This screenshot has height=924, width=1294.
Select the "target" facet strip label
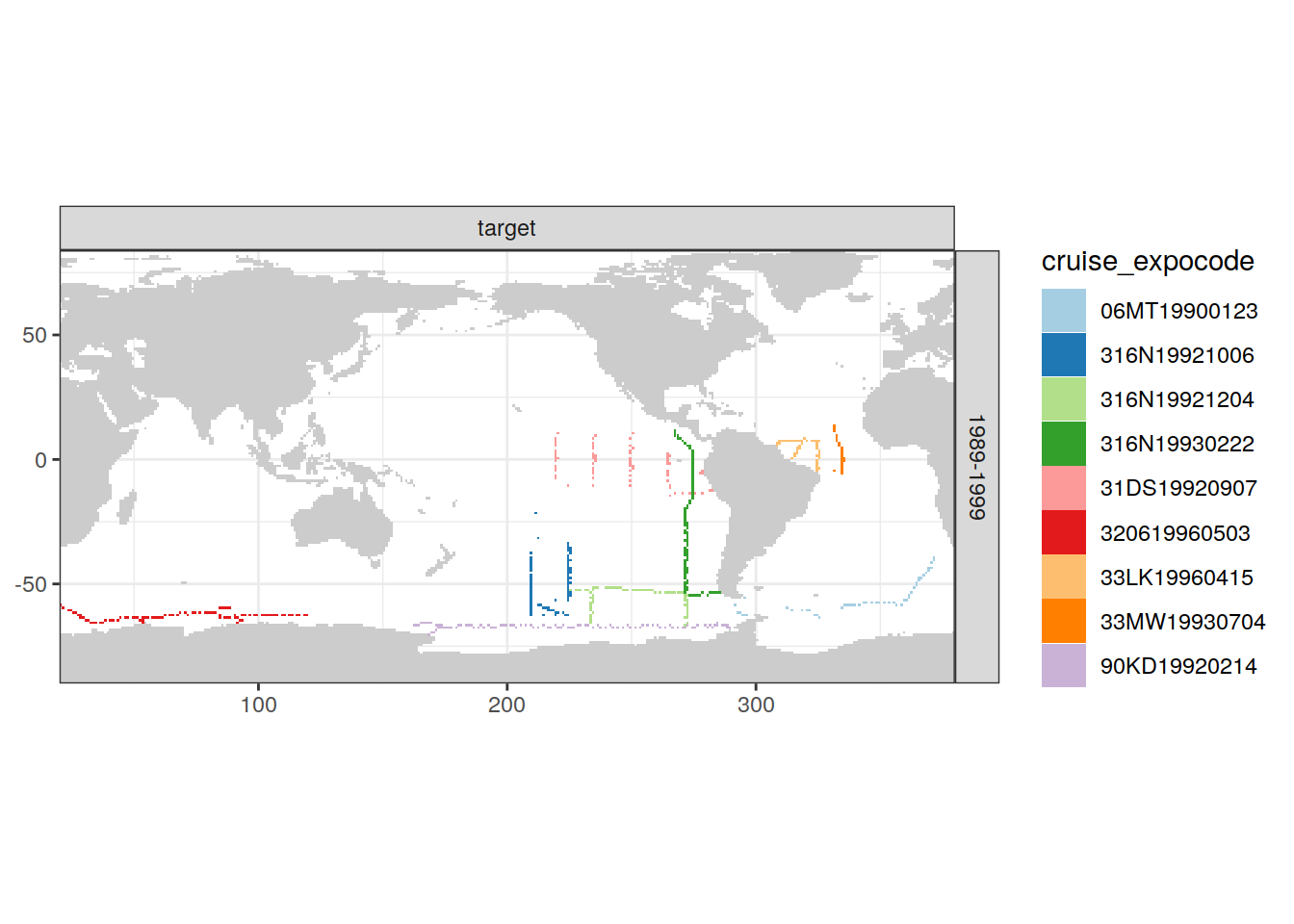[506, 228]
